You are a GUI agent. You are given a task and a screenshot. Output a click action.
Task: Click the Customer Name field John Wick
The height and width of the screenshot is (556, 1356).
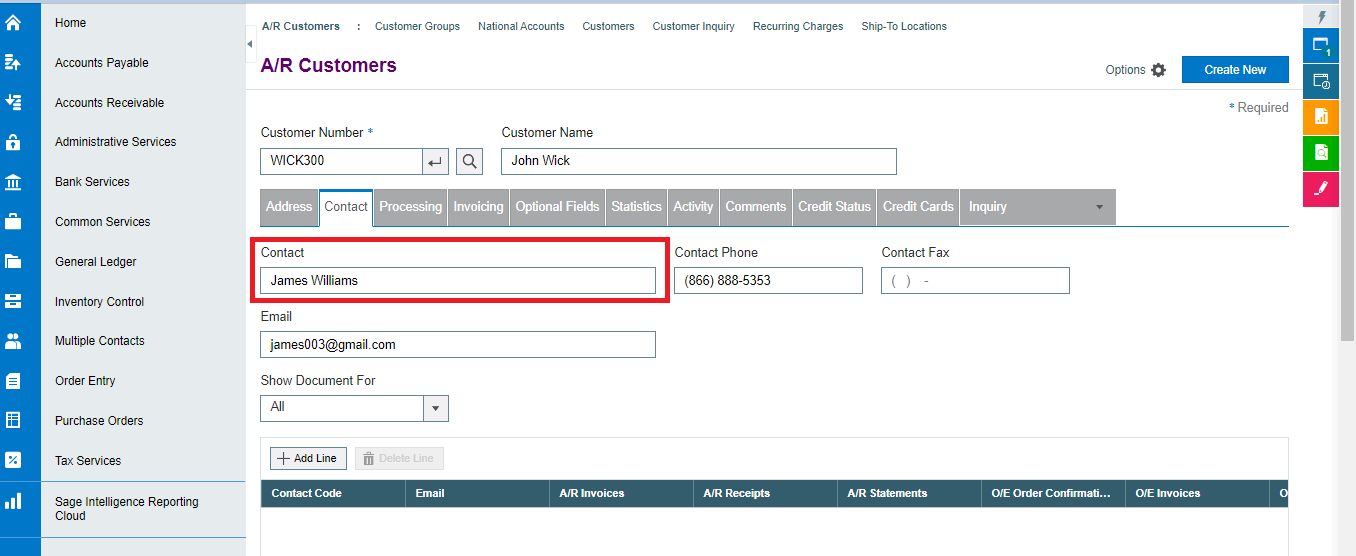699,161
